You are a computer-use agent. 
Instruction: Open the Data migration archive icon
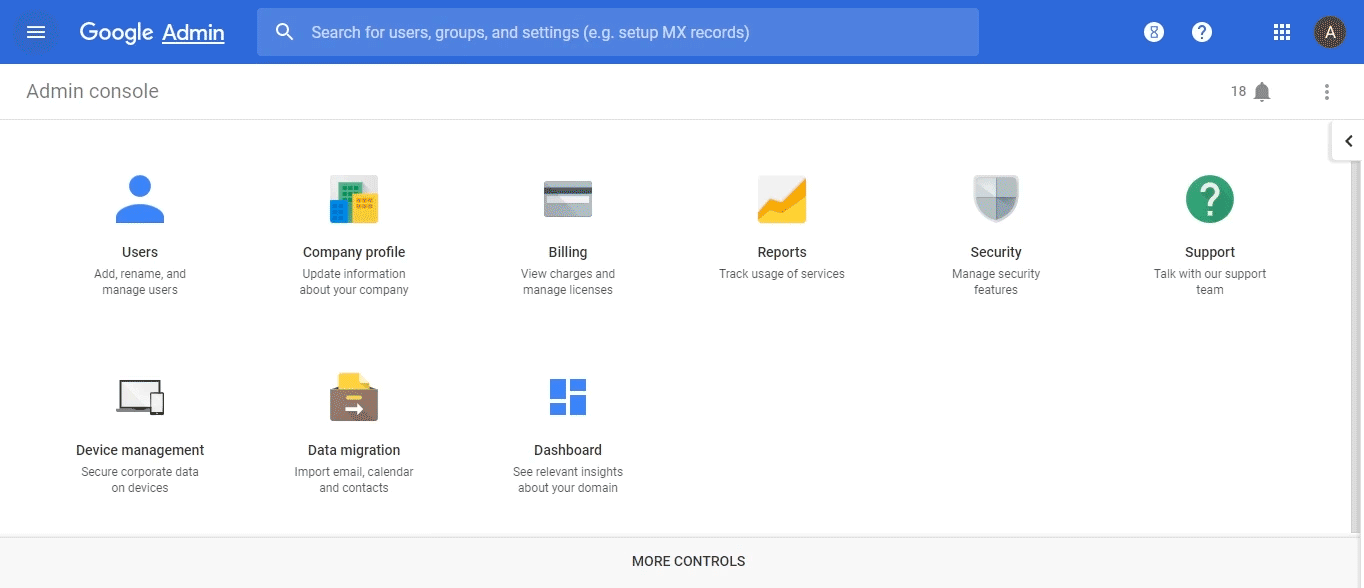tap(354, 397)
